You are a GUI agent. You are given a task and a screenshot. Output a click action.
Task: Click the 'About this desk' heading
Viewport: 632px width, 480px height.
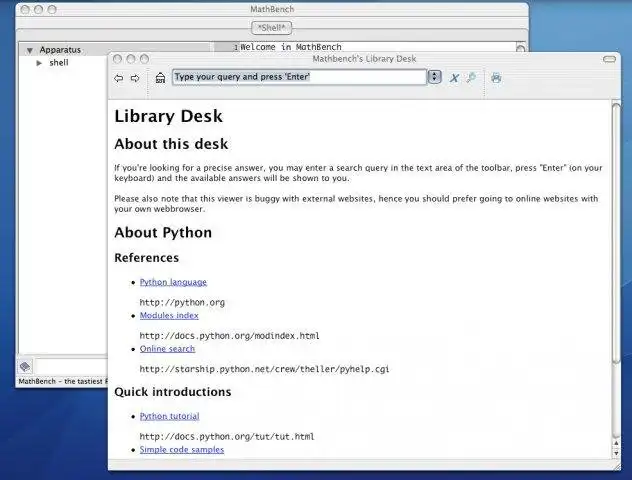tap(171, 144)
